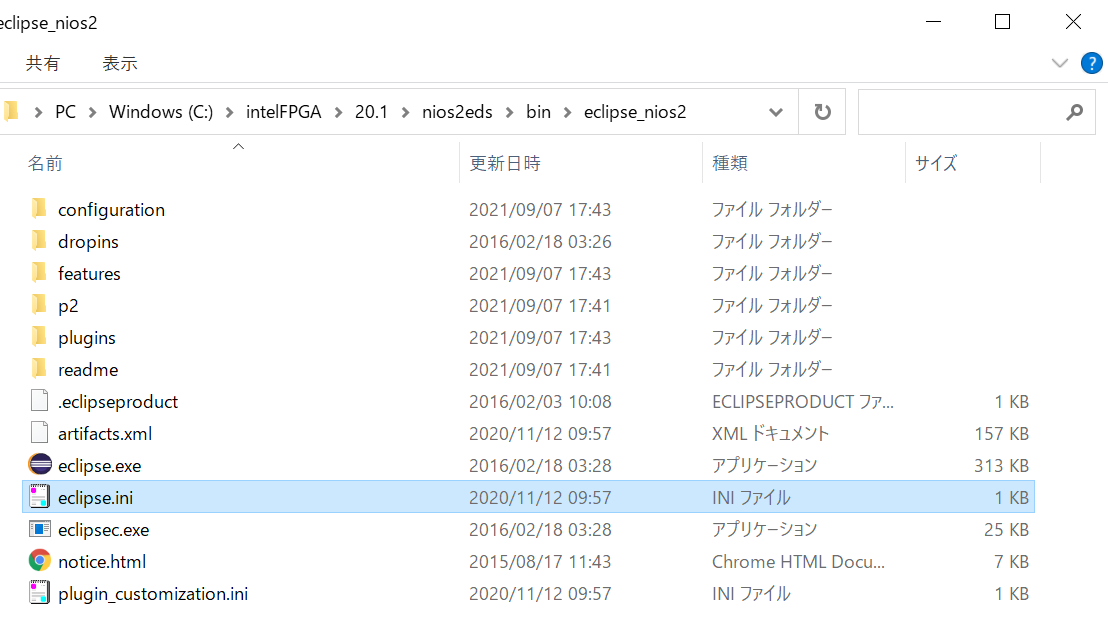Click the Chrome icon of notice.html
Screen dimensions: 1108x637
[40, 561]
